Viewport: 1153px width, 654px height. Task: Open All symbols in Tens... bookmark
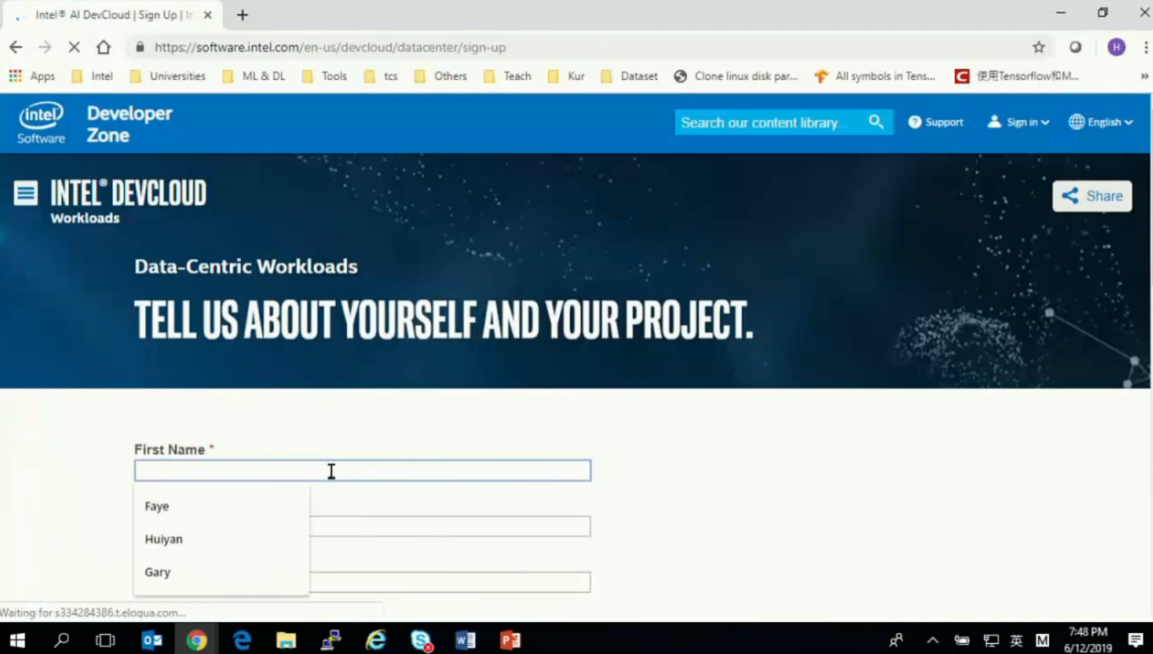pos(875,76)
